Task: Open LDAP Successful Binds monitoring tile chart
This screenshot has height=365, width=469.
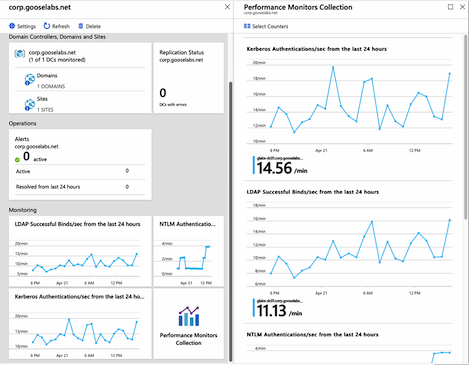Action: point(80,251)
